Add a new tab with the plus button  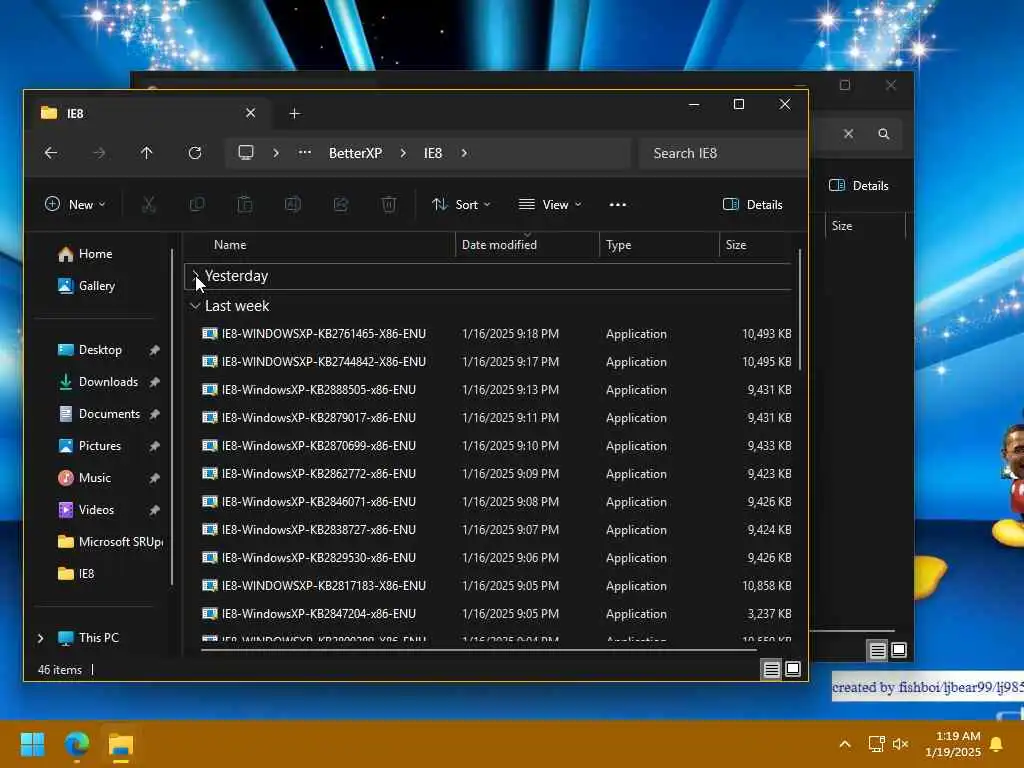coord(295,114)
